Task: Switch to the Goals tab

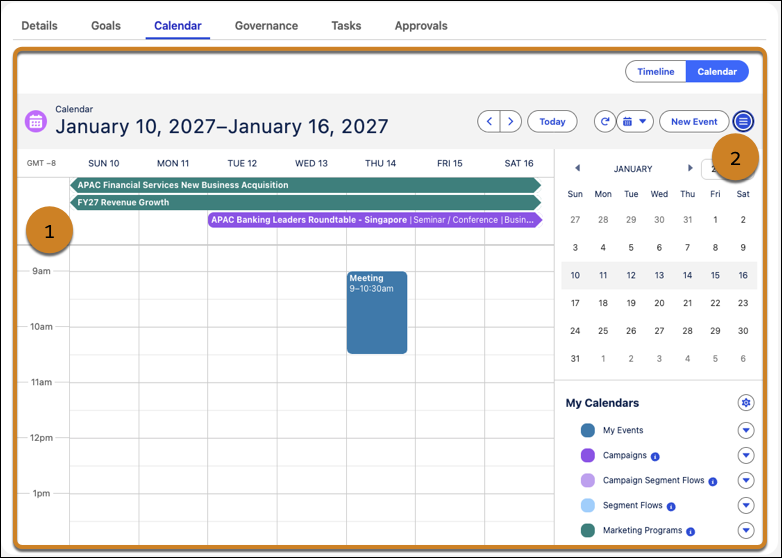Action: 106,26
